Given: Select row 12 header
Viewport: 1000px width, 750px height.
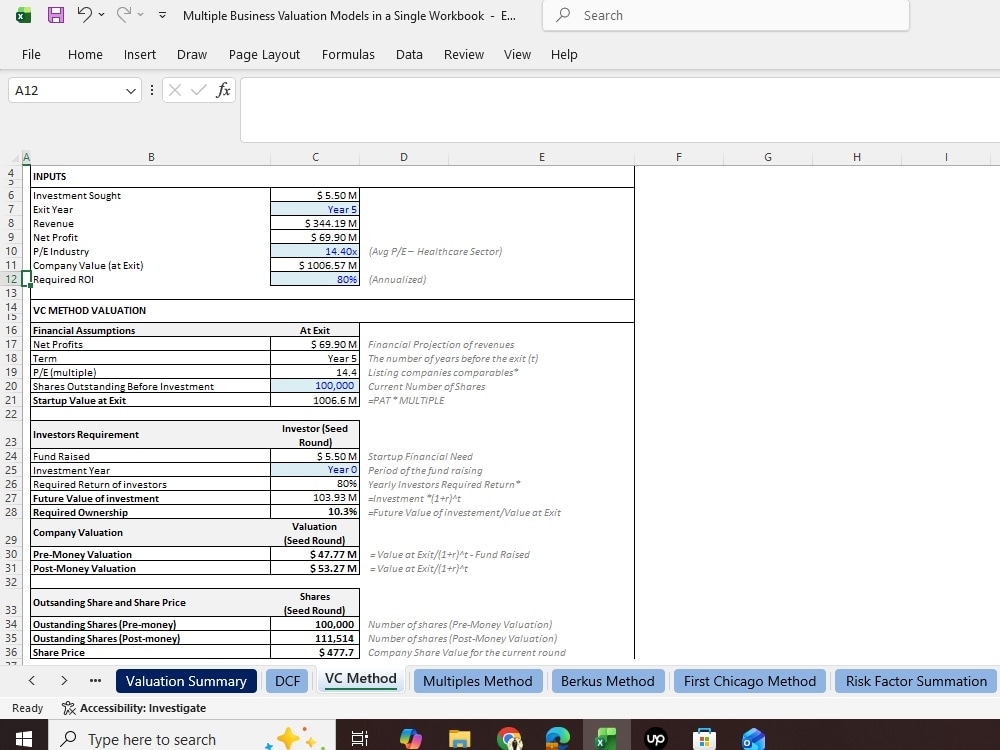Looking at the screenshot, I should [11, 279].
